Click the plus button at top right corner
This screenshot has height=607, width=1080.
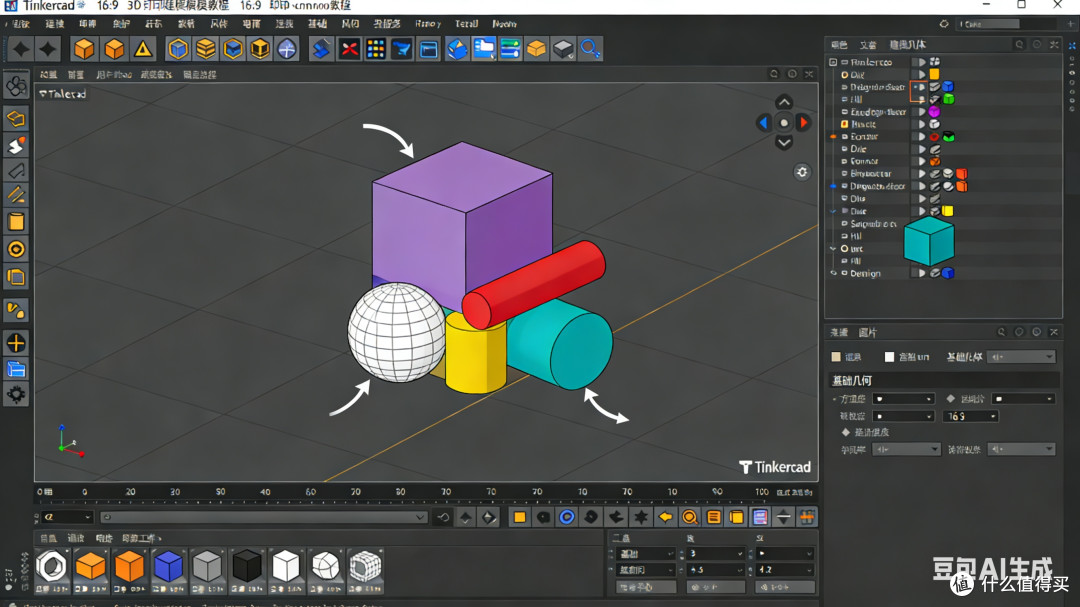(1070, 24)
